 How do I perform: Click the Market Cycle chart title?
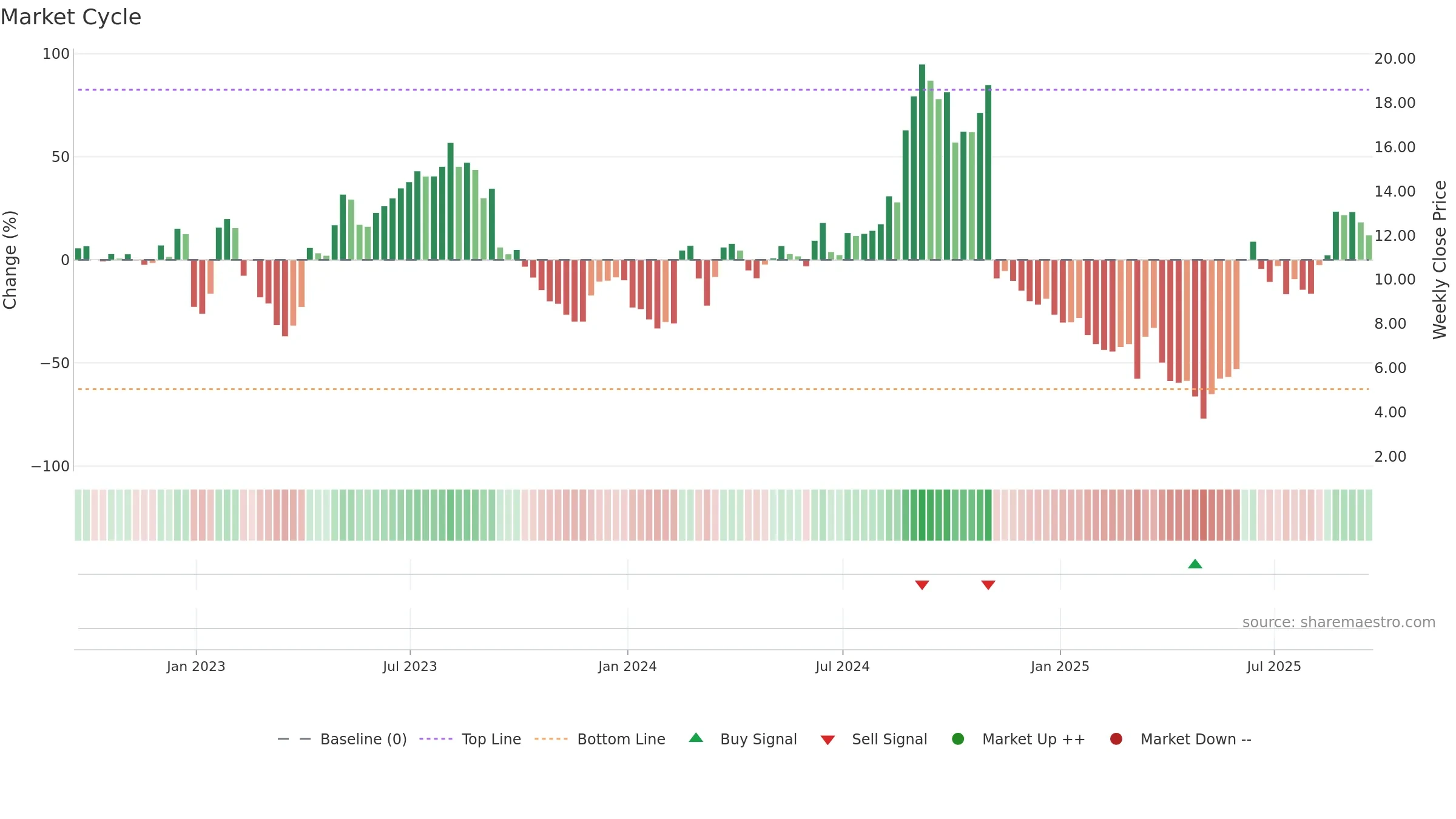point(71,17)
